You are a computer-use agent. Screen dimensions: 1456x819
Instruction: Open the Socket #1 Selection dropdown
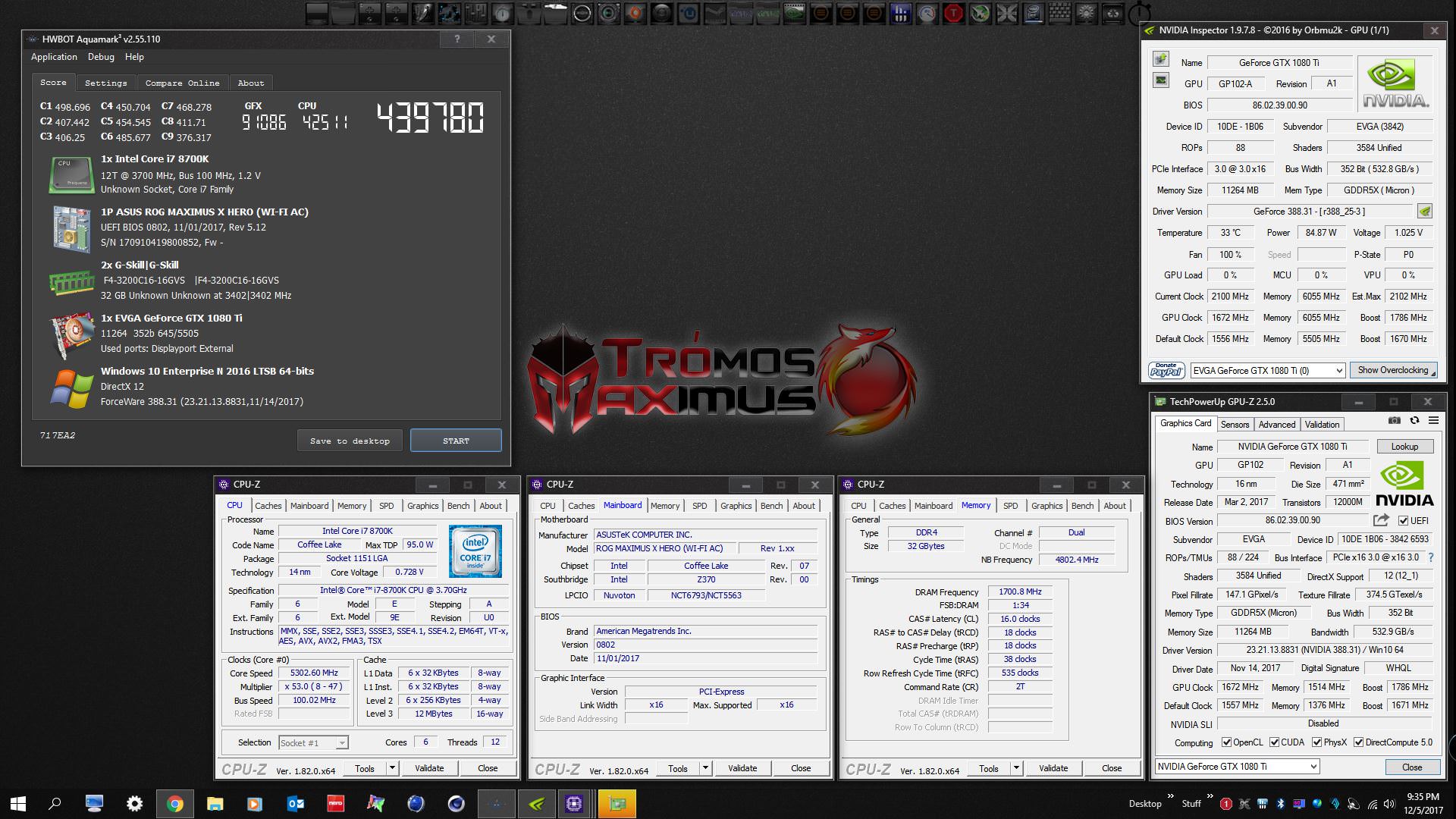pos(313,742)
